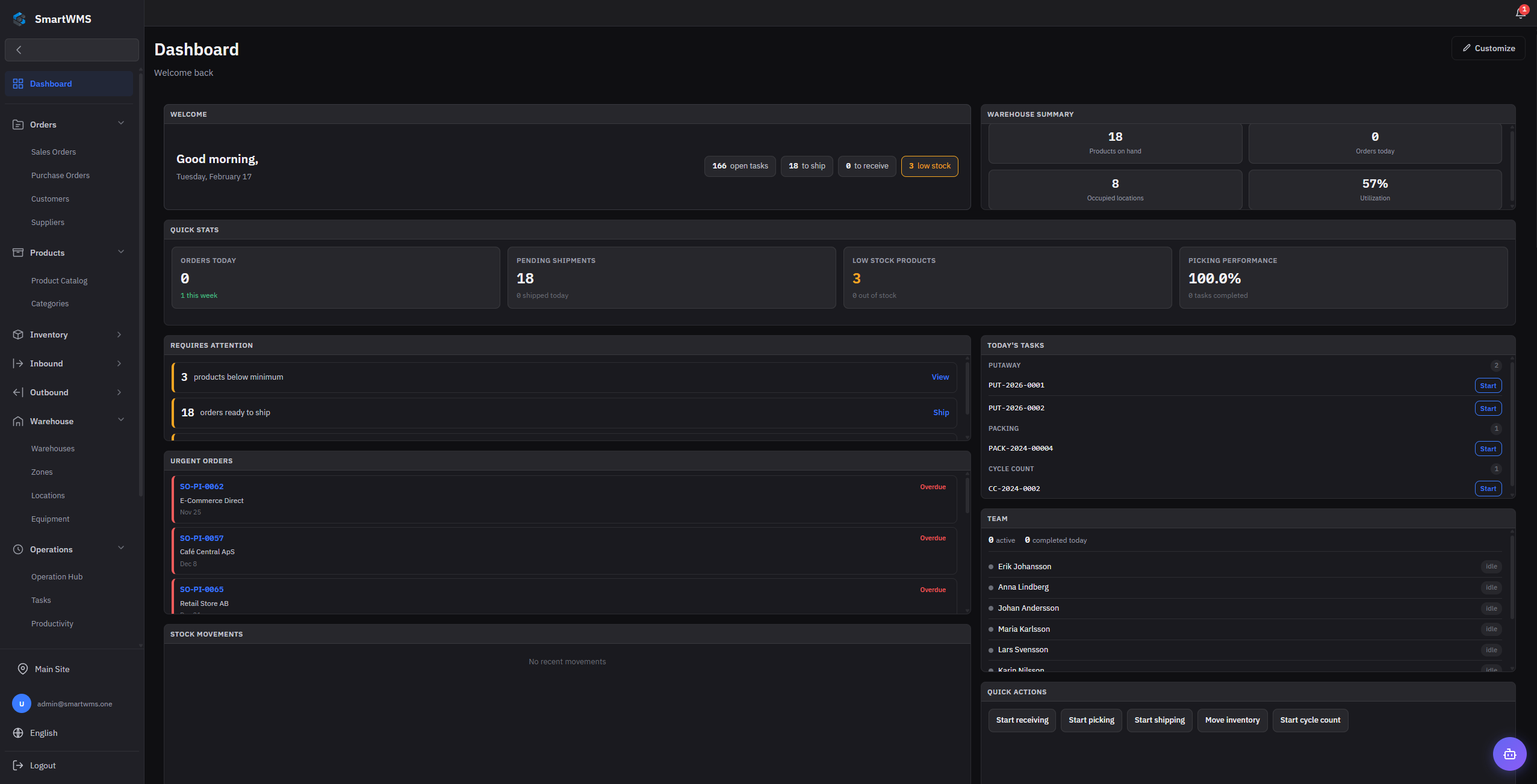
Task: Collapse the Warehouse section chevron
Action: point(121,420)
